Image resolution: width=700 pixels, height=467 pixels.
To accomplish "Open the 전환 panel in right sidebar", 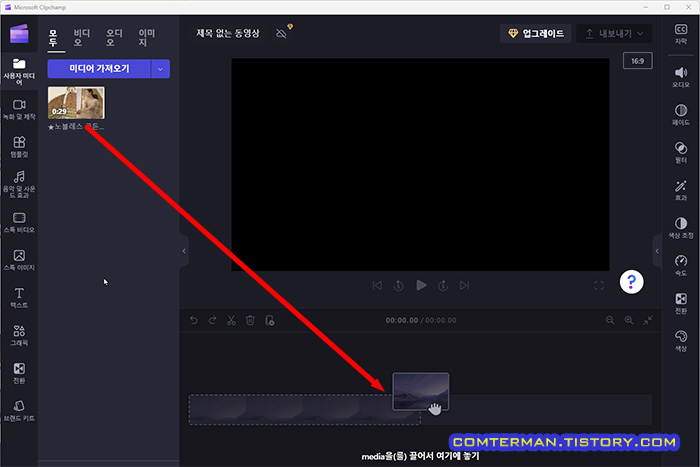I will (681, 303).
